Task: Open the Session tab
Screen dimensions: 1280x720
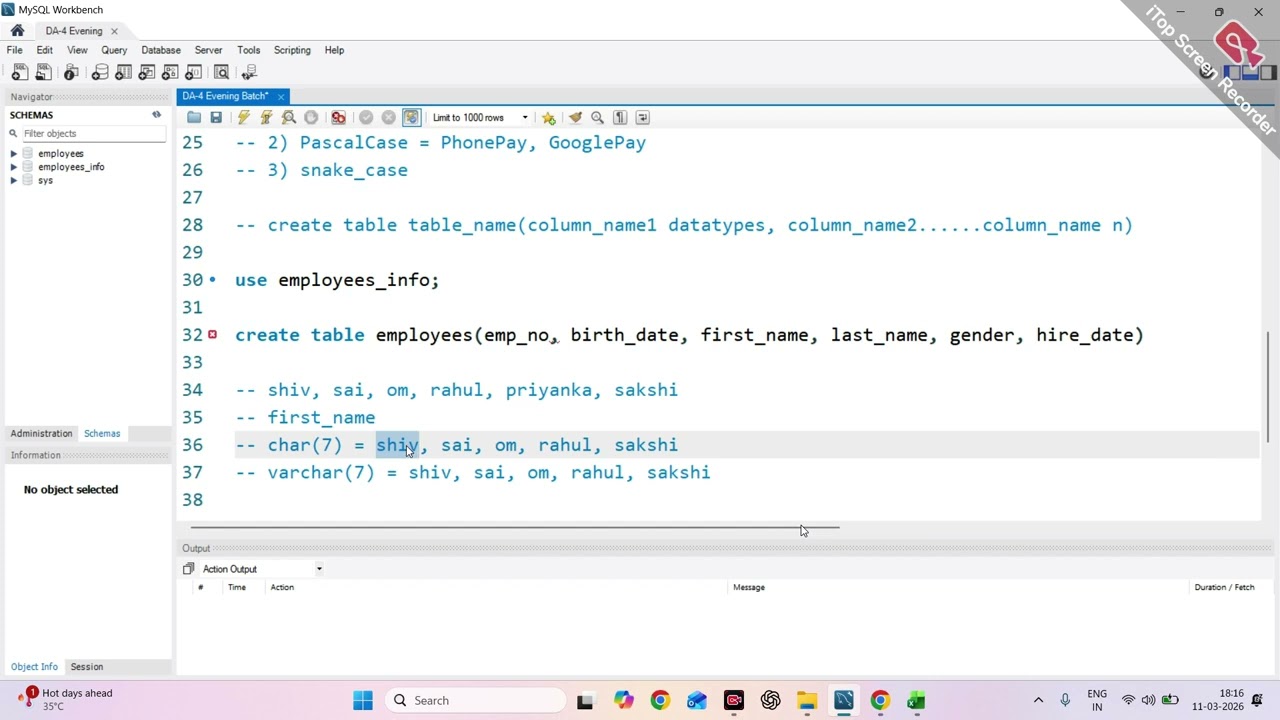Action: point(86,667)
